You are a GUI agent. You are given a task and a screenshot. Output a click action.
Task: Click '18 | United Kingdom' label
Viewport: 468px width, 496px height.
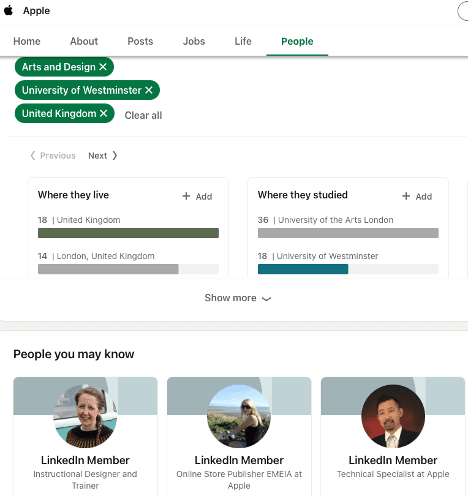point(79,220)
